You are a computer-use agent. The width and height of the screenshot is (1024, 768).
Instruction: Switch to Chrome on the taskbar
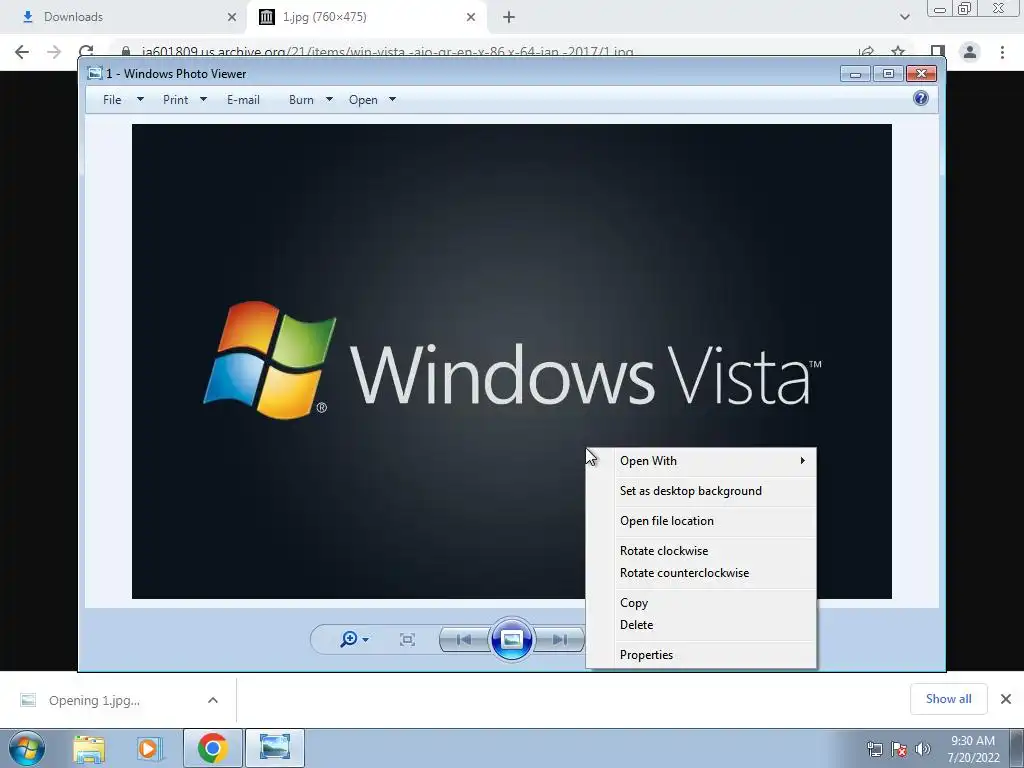point(213,748)
